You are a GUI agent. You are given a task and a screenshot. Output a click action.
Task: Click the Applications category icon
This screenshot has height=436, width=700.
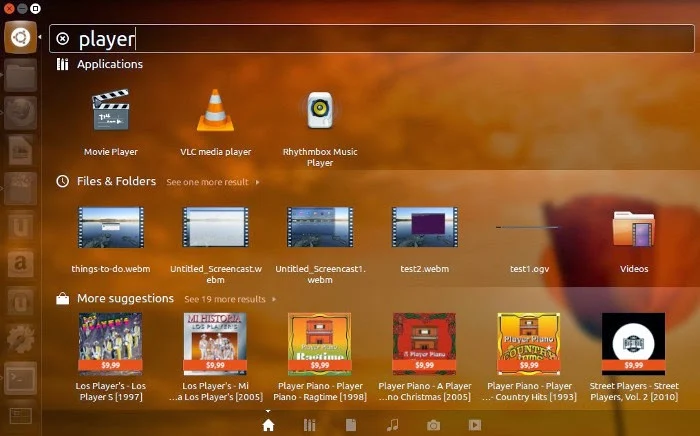pyautogui.click(x=62, y=64)
